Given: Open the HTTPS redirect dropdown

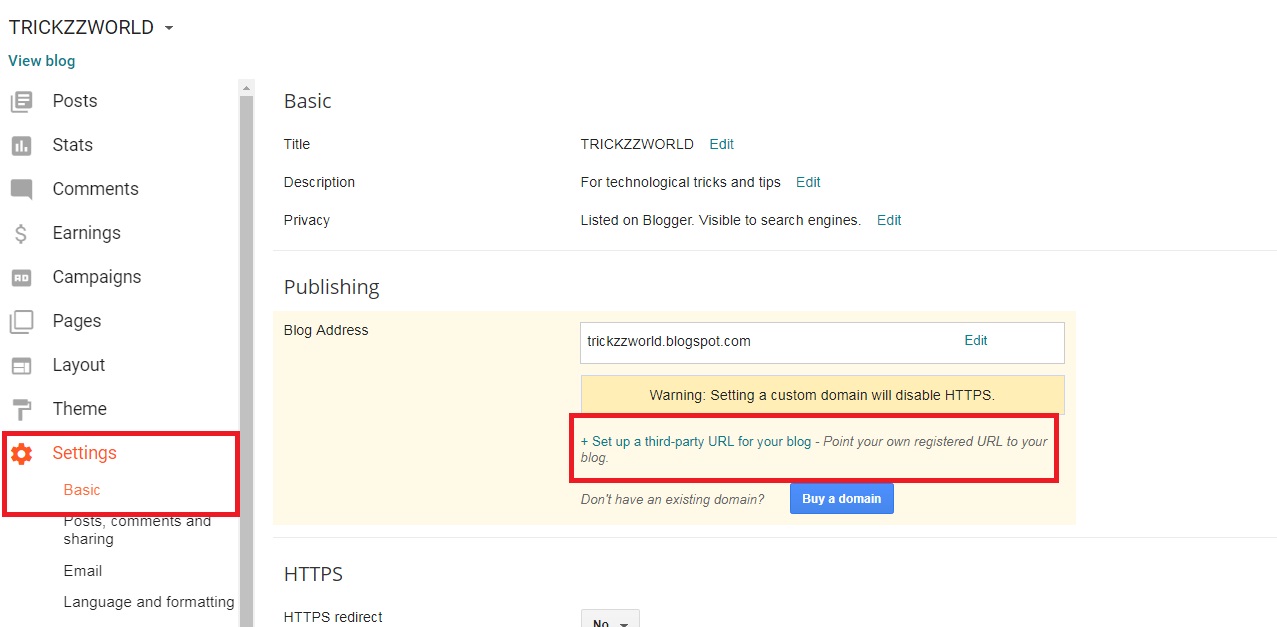Looking at the screenshot, I should (610, 620).
